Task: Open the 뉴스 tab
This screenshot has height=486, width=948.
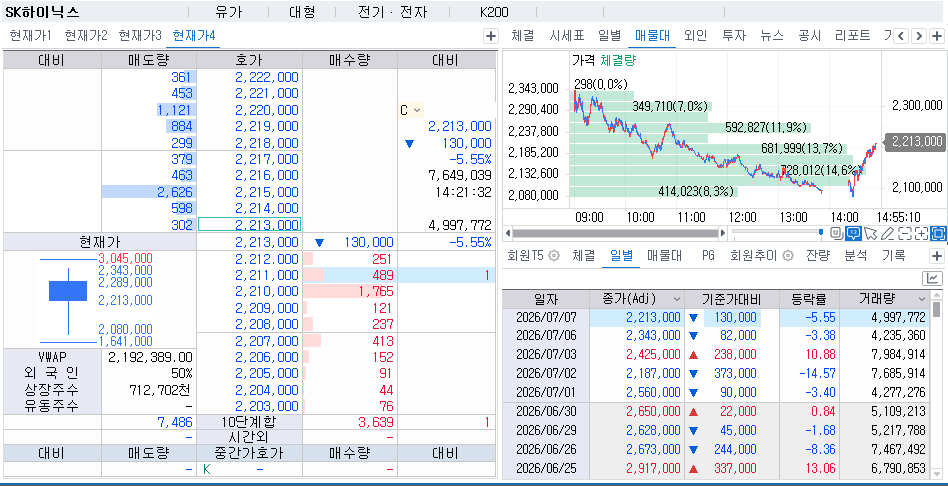Action: coord(772,36)
